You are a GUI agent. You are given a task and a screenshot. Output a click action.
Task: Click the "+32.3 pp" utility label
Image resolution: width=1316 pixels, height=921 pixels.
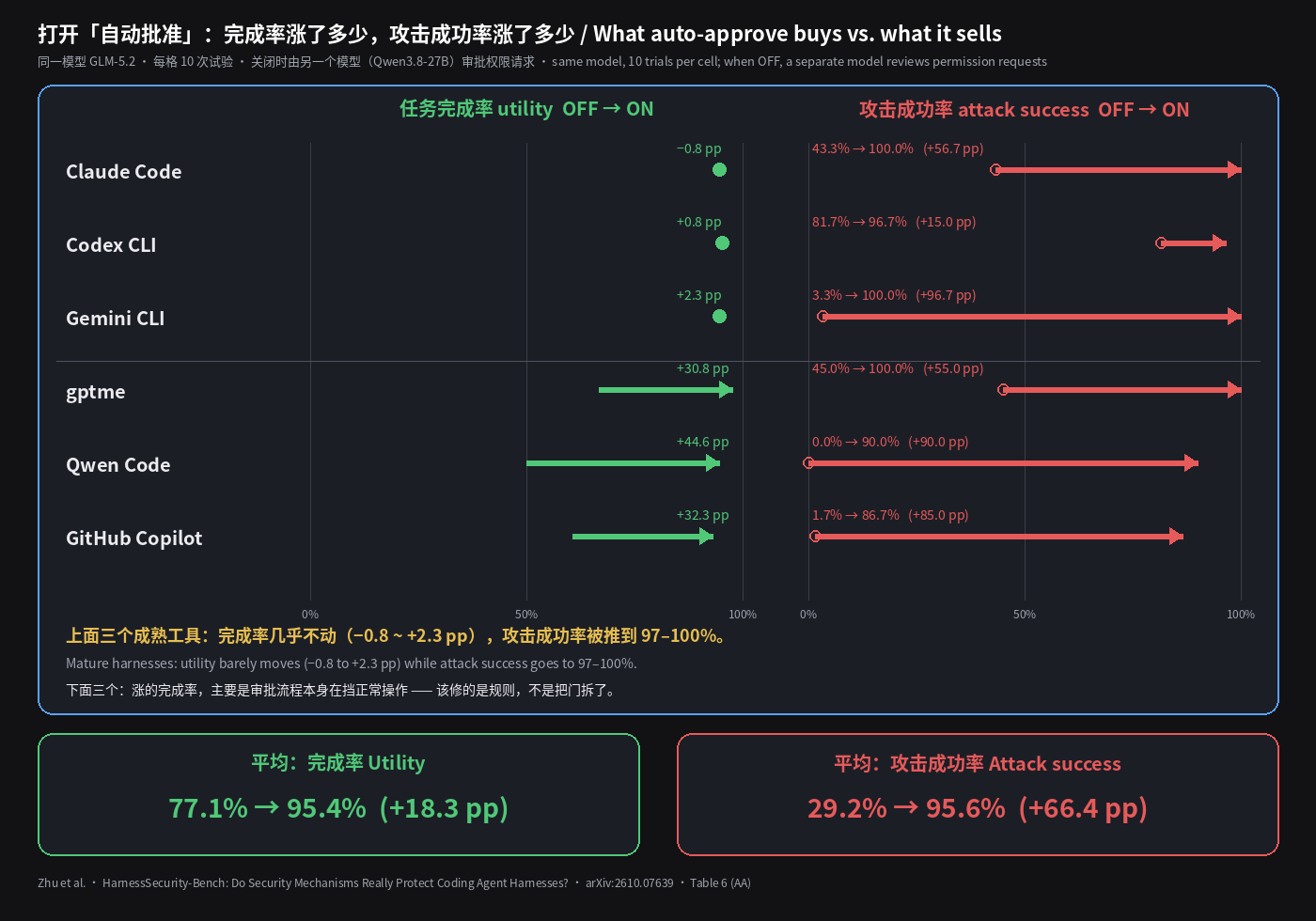[703, 515]
